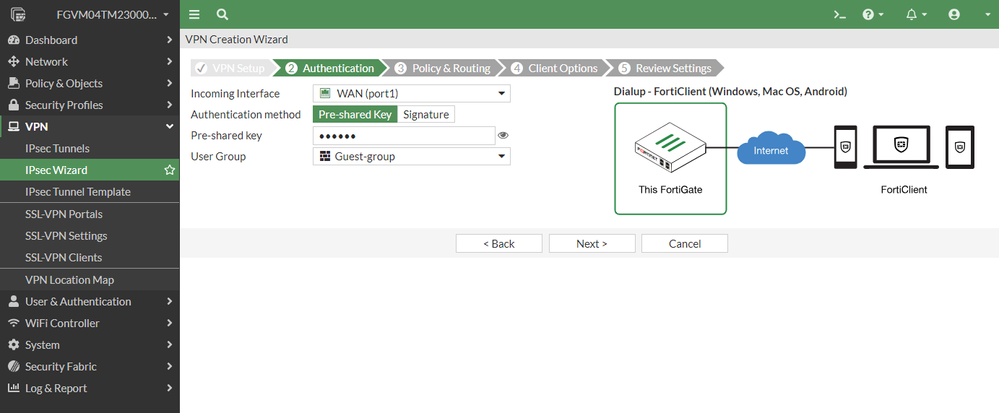Open the Incoming Interface dropdown
The width and height of the screenshot is (999, 413).
pos(412,94)
